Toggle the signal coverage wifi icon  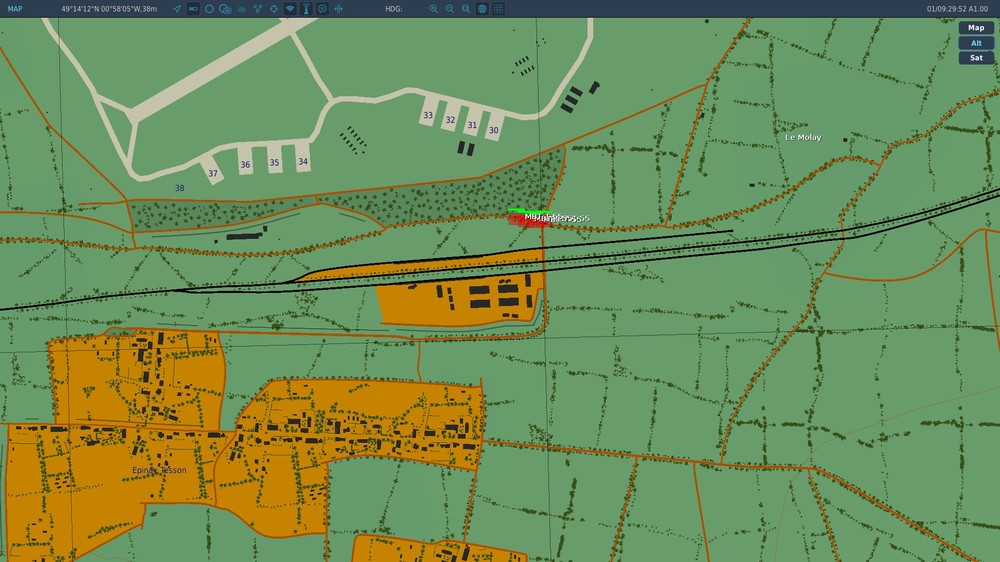coord(290,9)
